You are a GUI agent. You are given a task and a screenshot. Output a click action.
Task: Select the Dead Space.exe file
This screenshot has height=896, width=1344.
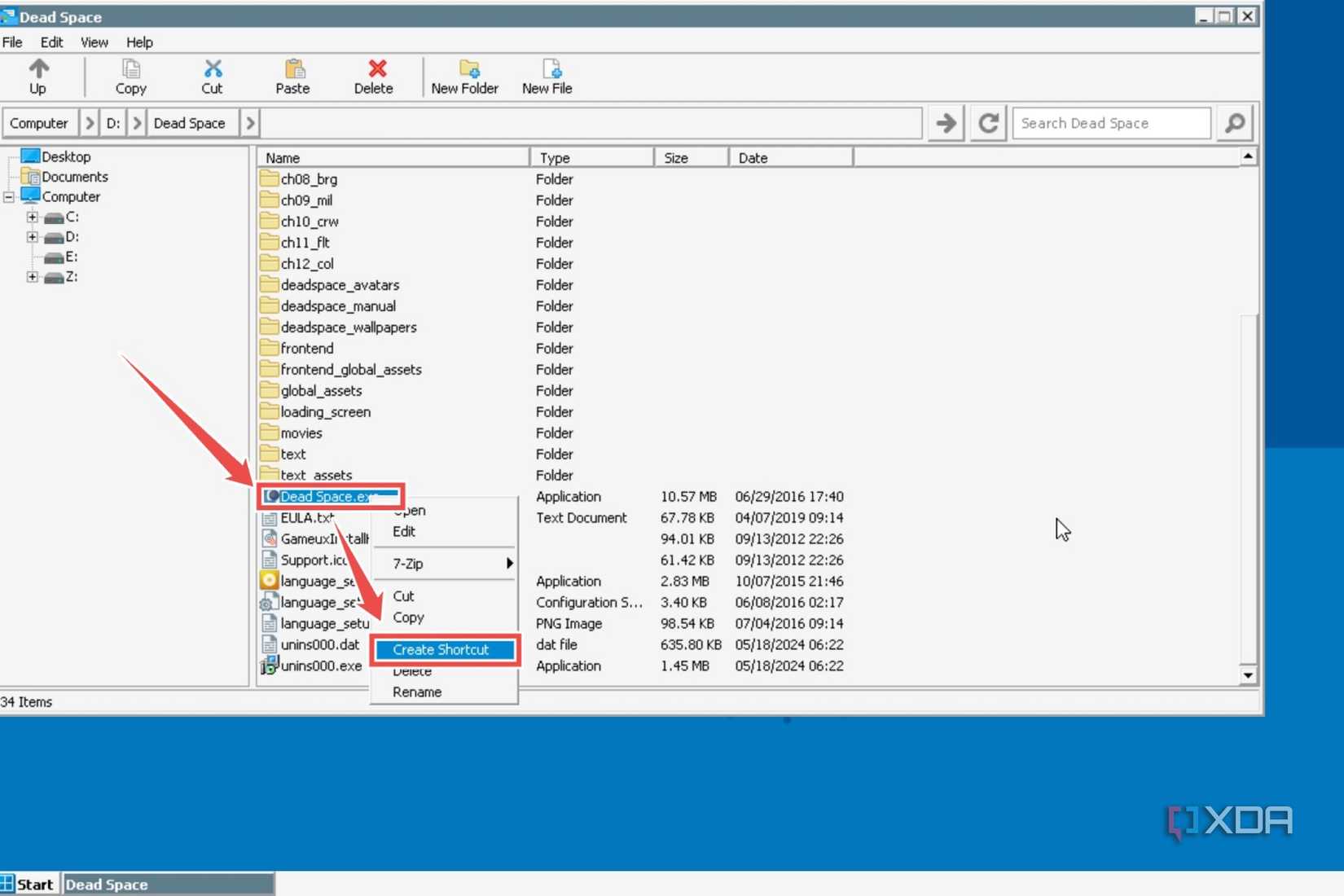(330, 497)
